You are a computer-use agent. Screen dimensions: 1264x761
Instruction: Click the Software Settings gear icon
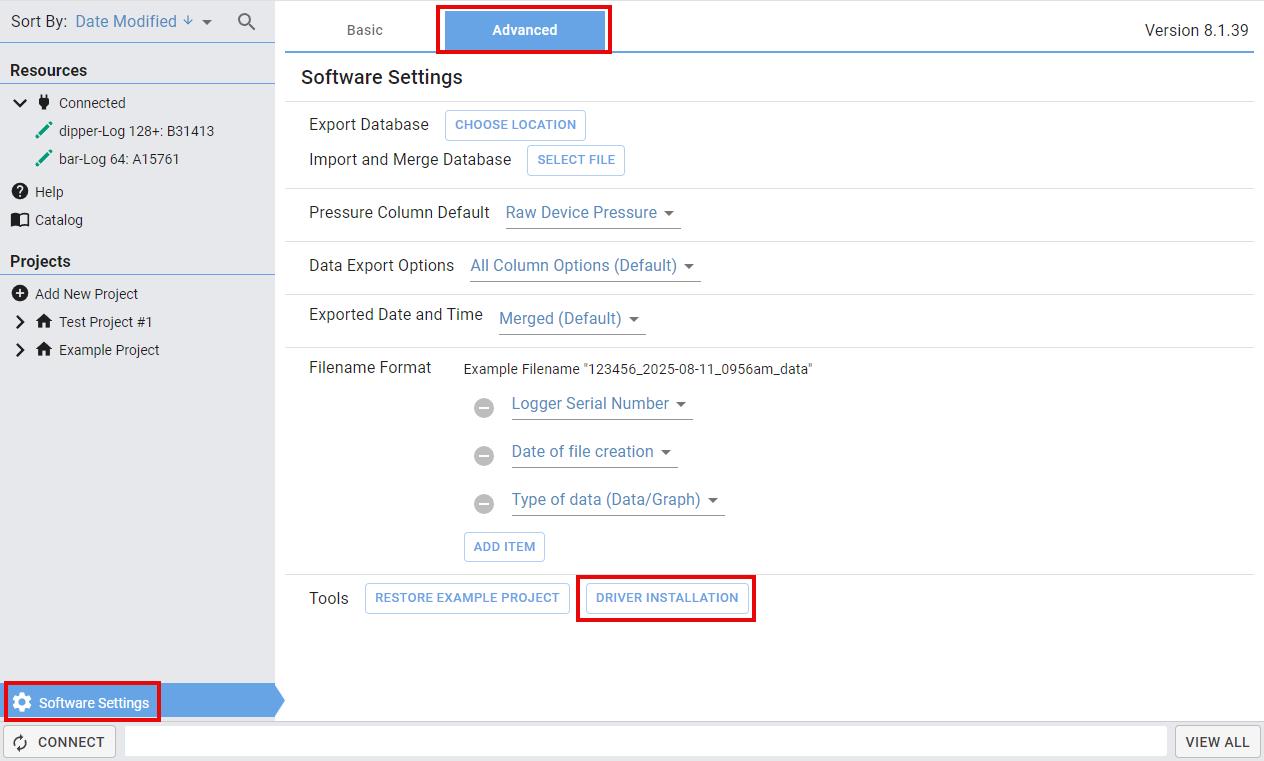tap(22, 702)
